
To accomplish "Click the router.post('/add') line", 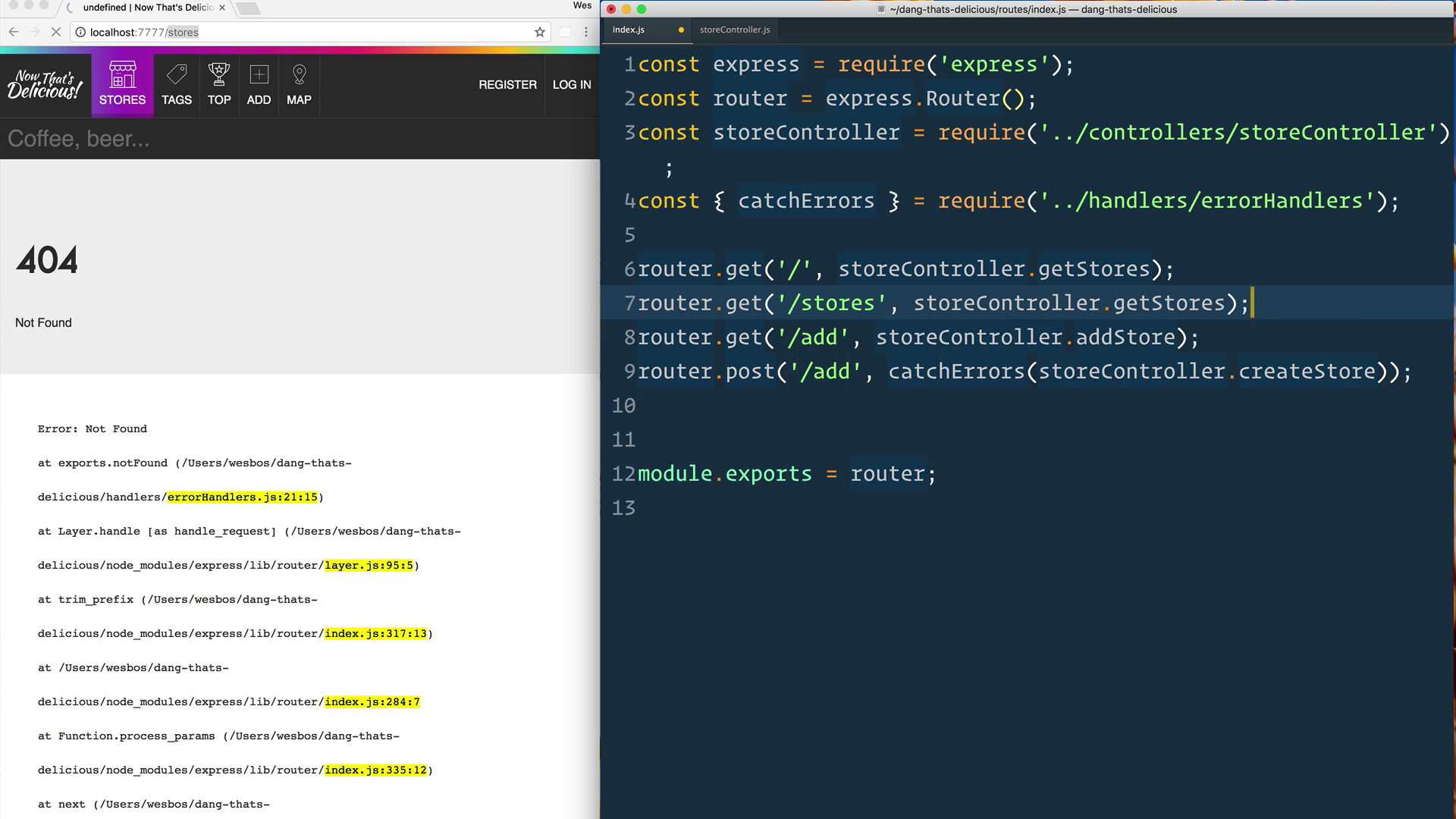I will coord(1025,372).
